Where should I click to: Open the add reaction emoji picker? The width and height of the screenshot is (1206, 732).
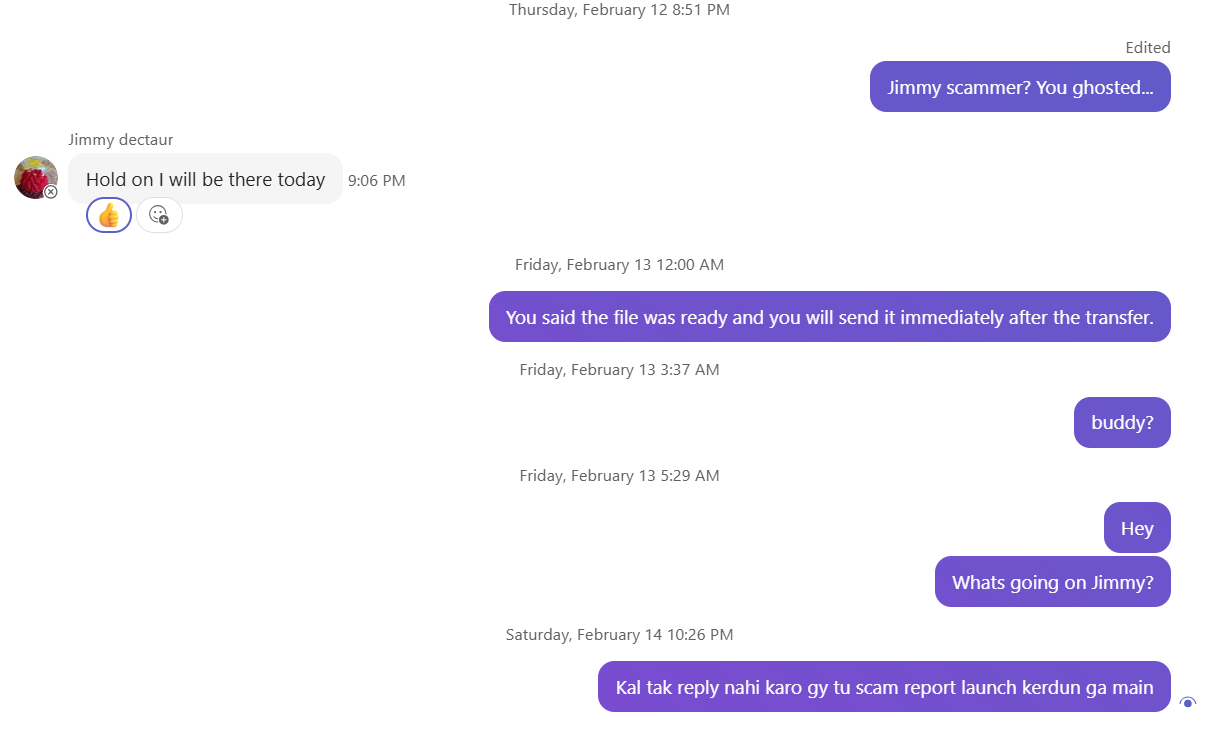[x=159, y=215]
